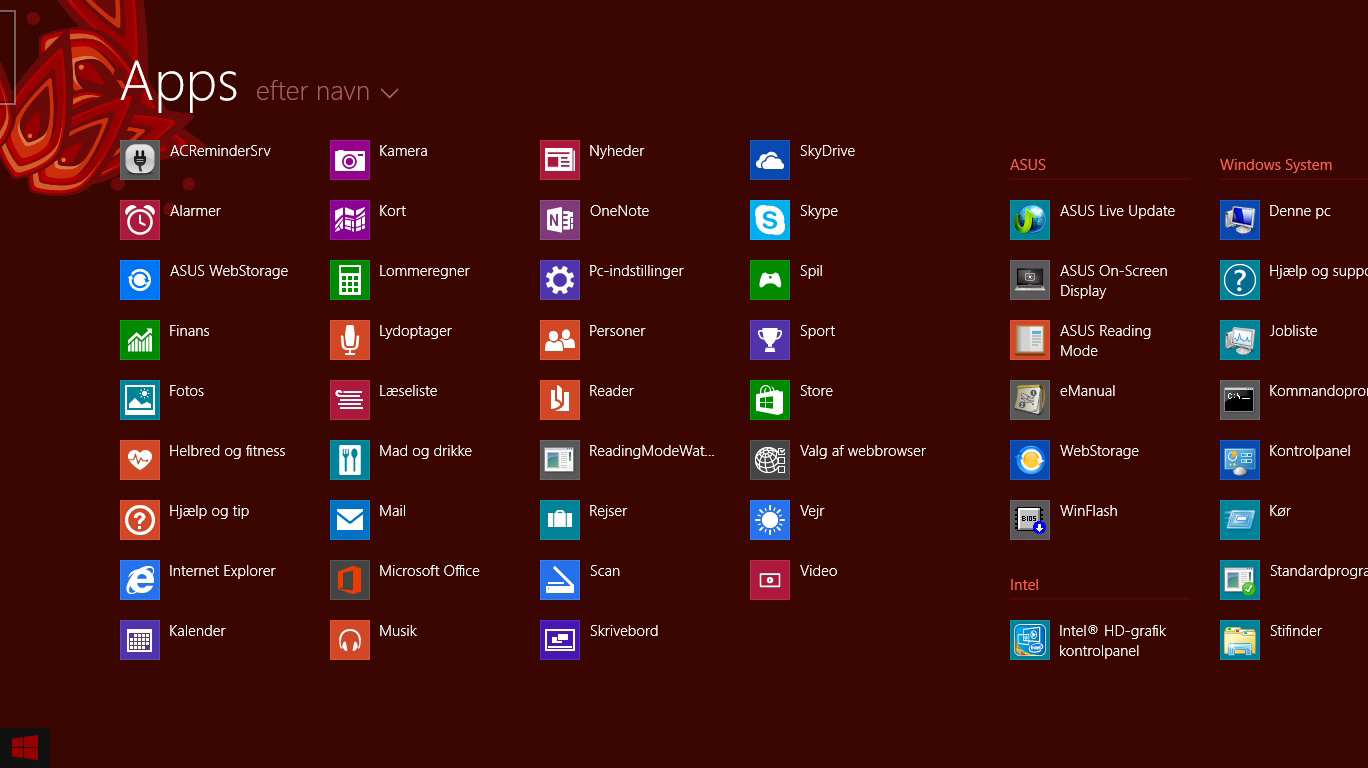Click the Windows Start button in corner
Image resolution: width=1368 pixels, height=768 pixels.
[x=24, y=747]
